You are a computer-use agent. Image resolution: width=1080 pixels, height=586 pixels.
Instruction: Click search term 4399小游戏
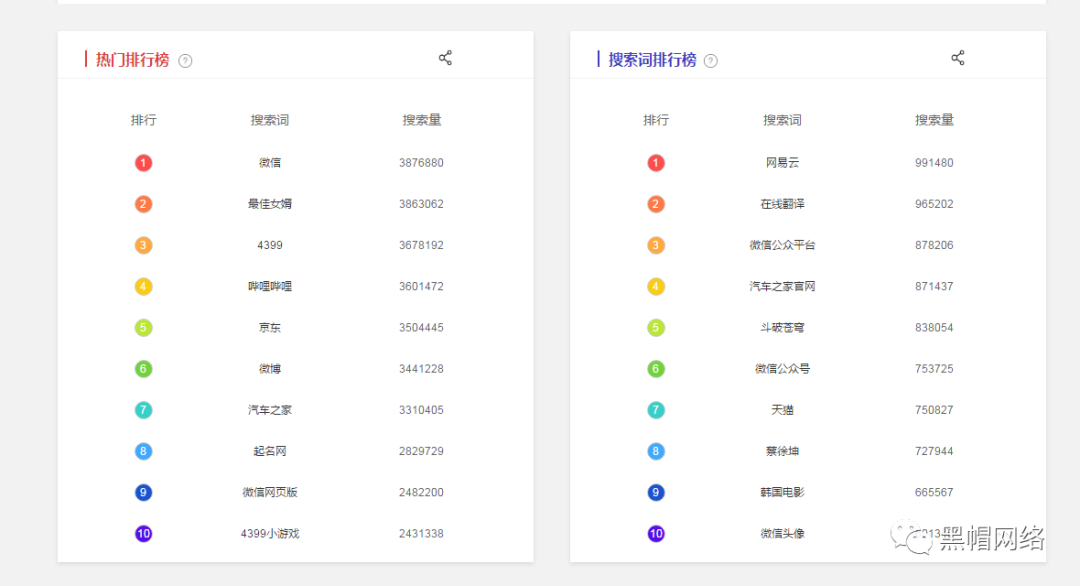[x=270, y=534]
